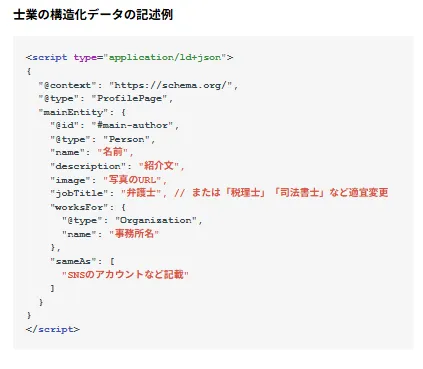Click the heading 士業の構造化データの記述例

93,15
